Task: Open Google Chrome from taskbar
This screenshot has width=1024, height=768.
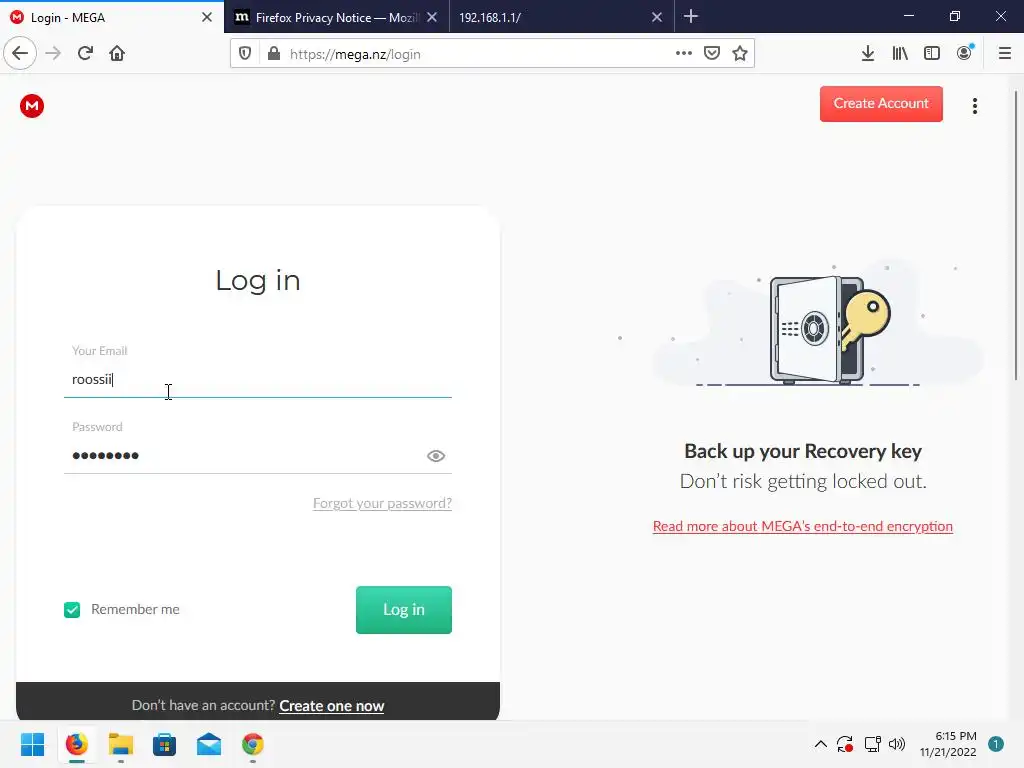Action: (253, 744)
